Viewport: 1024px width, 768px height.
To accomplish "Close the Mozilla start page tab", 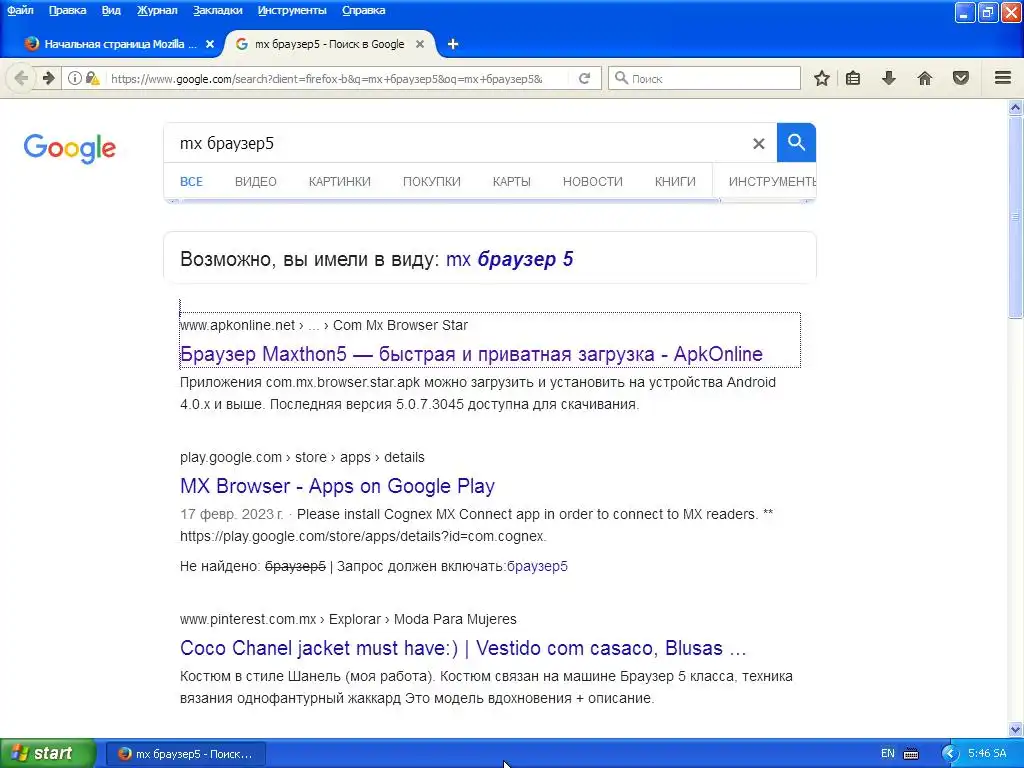I will coord(210,44).
